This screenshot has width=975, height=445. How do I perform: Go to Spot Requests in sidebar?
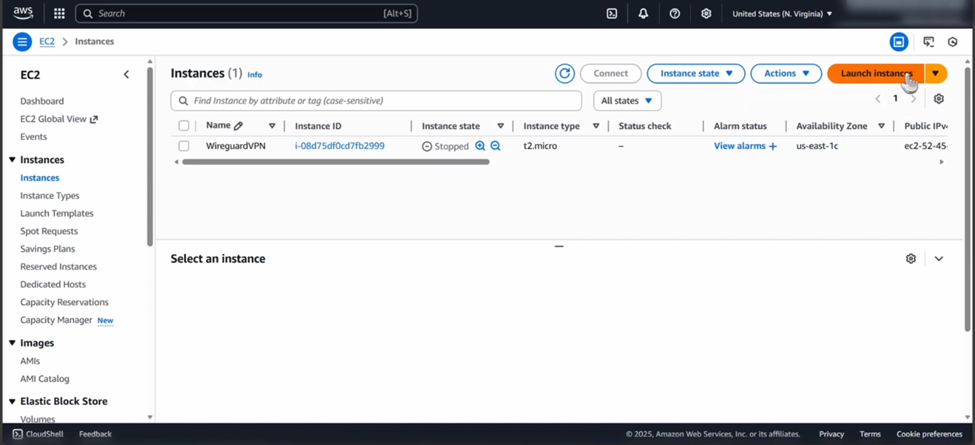click(48, 231)
